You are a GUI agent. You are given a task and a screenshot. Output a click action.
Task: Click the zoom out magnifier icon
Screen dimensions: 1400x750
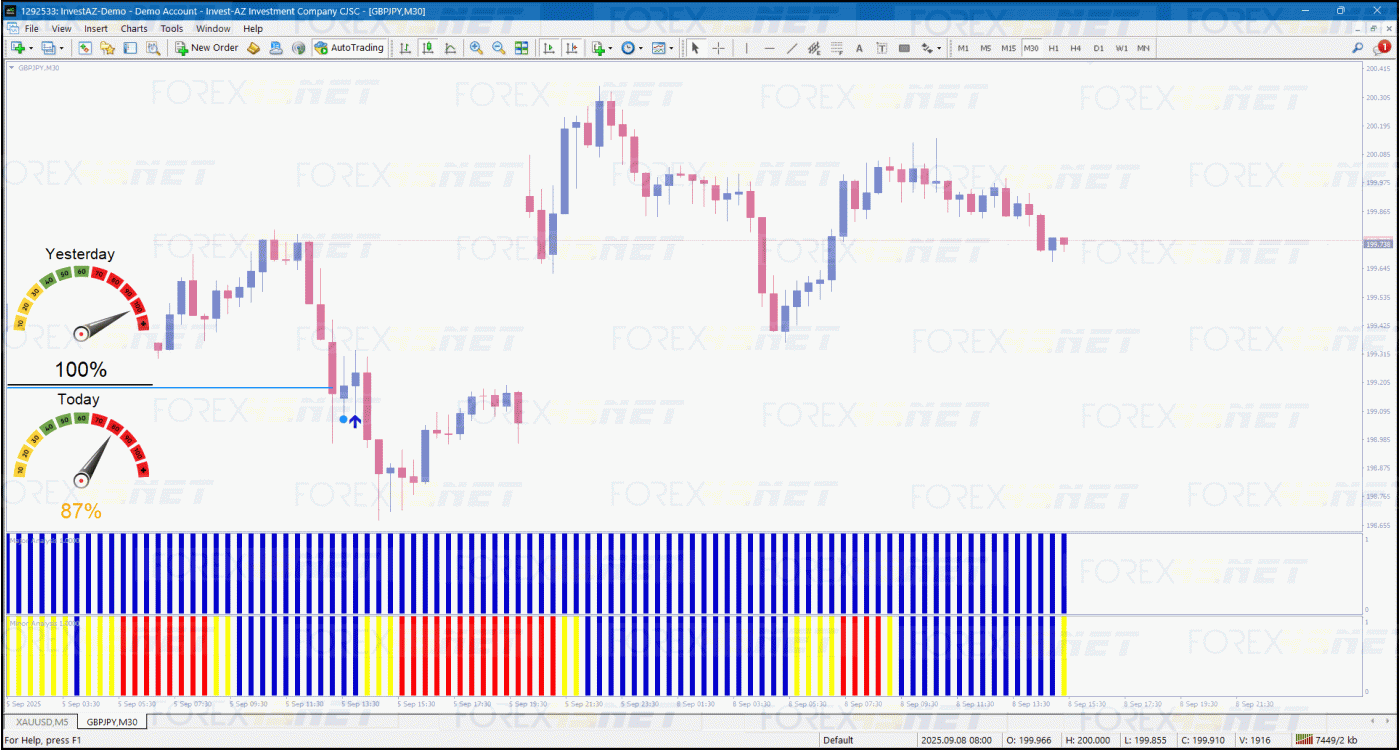click(498, 48)
